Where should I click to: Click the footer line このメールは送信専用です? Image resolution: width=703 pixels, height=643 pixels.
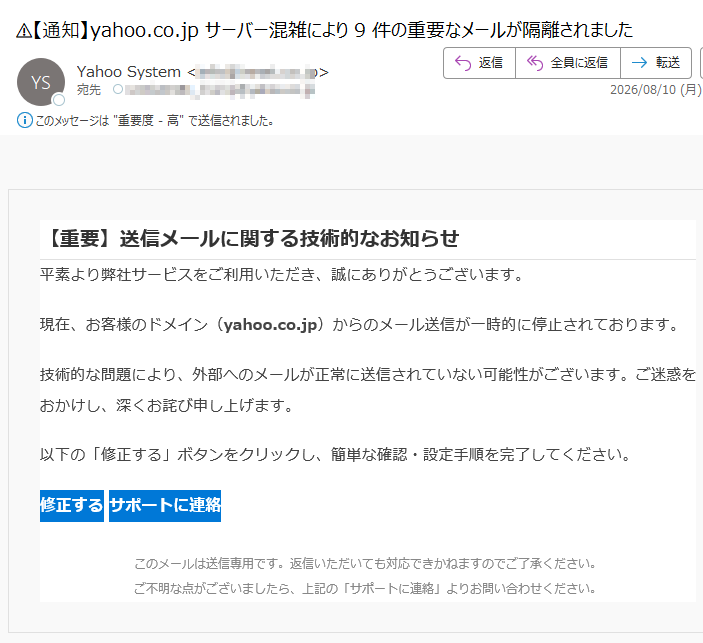365,563
